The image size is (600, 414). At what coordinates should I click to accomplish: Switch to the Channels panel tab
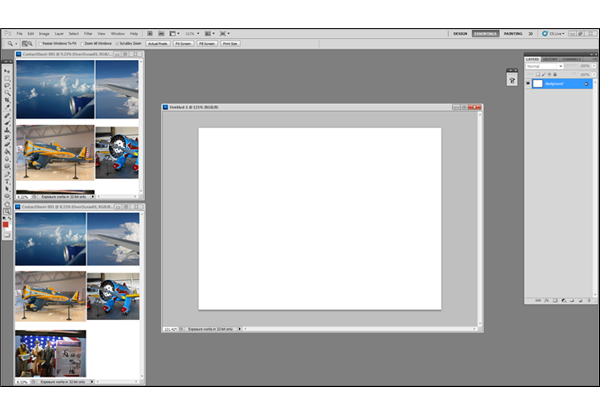click(x=571, y=59)
